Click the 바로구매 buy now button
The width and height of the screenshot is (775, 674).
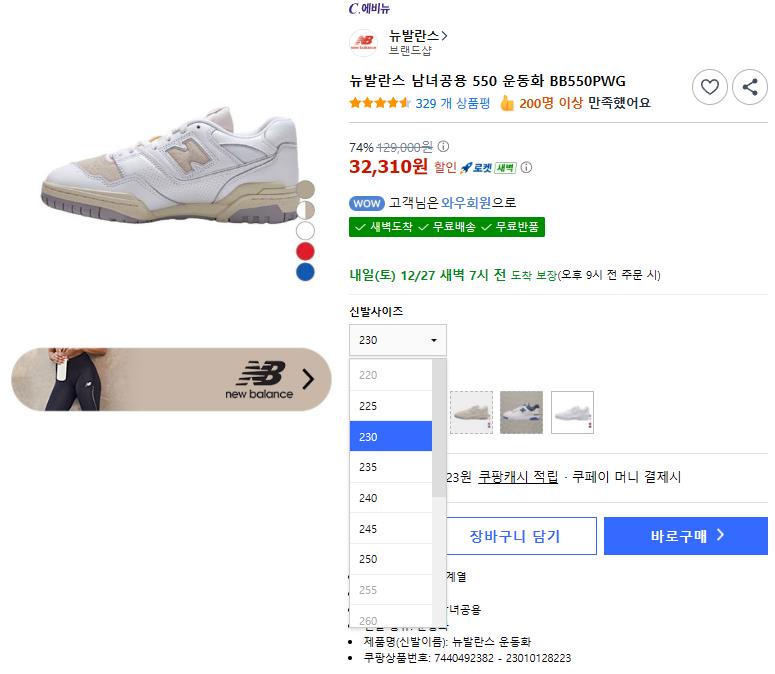coord(687,536)
